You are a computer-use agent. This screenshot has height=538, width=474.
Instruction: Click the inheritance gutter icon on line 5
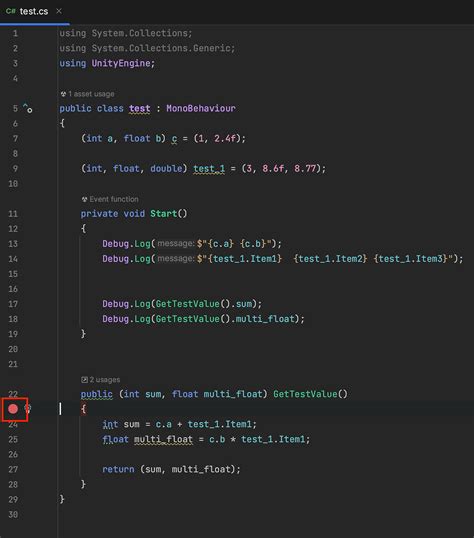pos(27,108)
